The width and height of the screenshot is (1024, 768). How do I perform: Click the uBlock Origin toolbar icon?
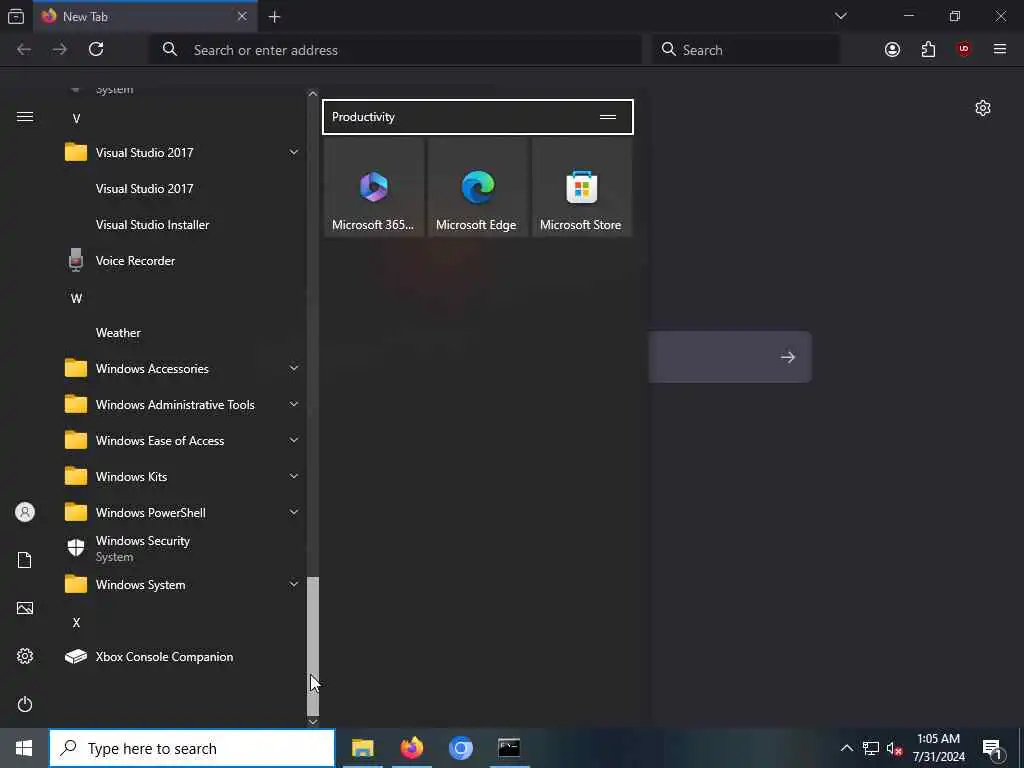tap(964, 49)
